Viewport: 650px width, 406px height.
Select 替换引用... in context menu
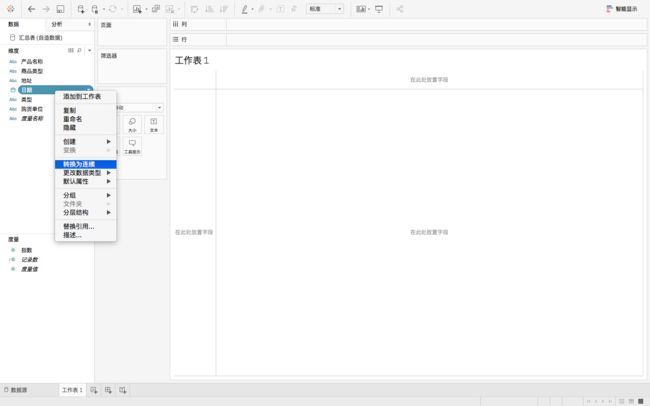(x=86, y=226)
